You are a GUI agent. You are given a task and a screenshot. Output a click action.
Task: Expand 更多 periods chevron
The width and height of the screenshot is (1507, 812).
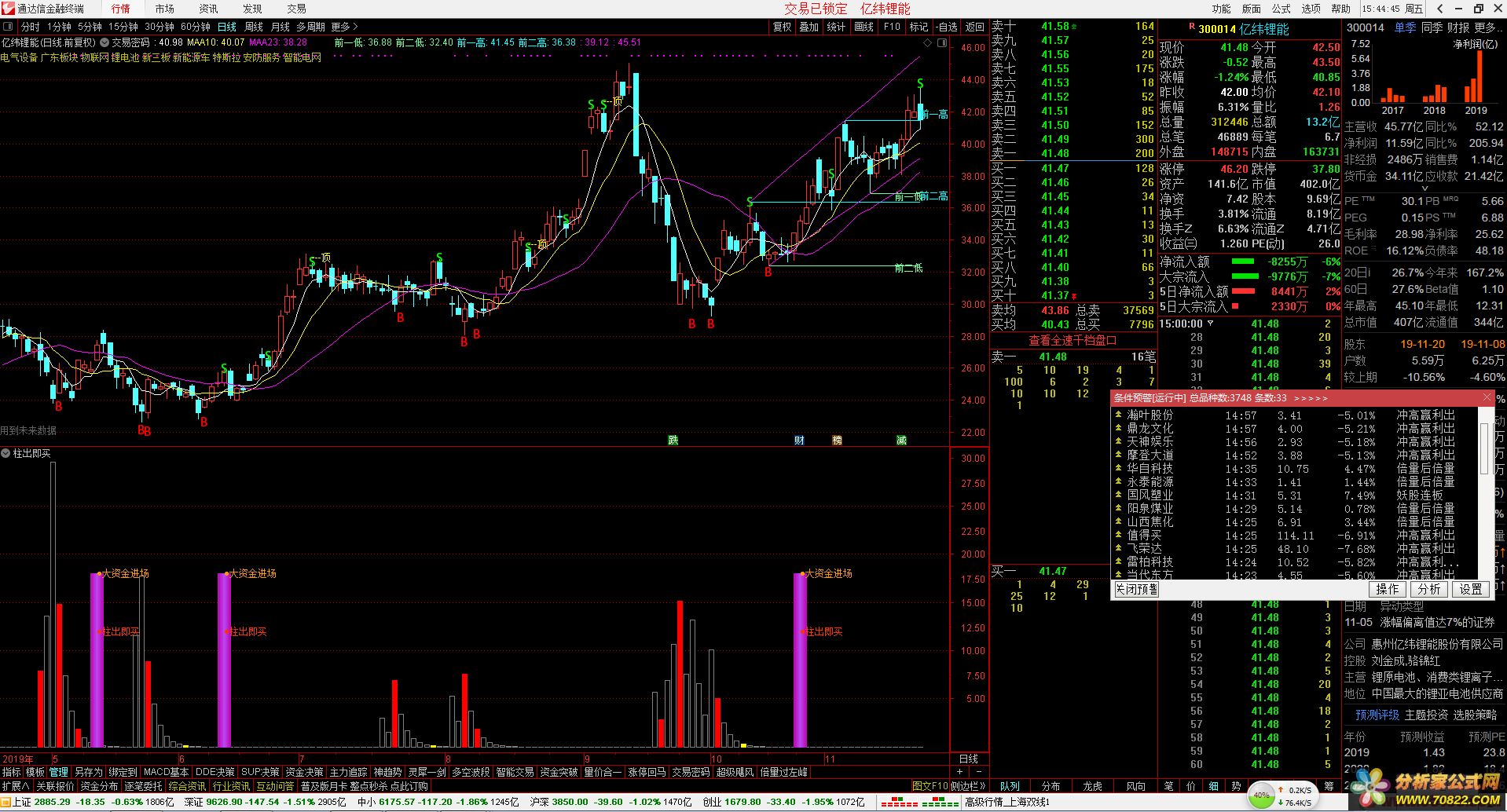[x=344, y=27]
